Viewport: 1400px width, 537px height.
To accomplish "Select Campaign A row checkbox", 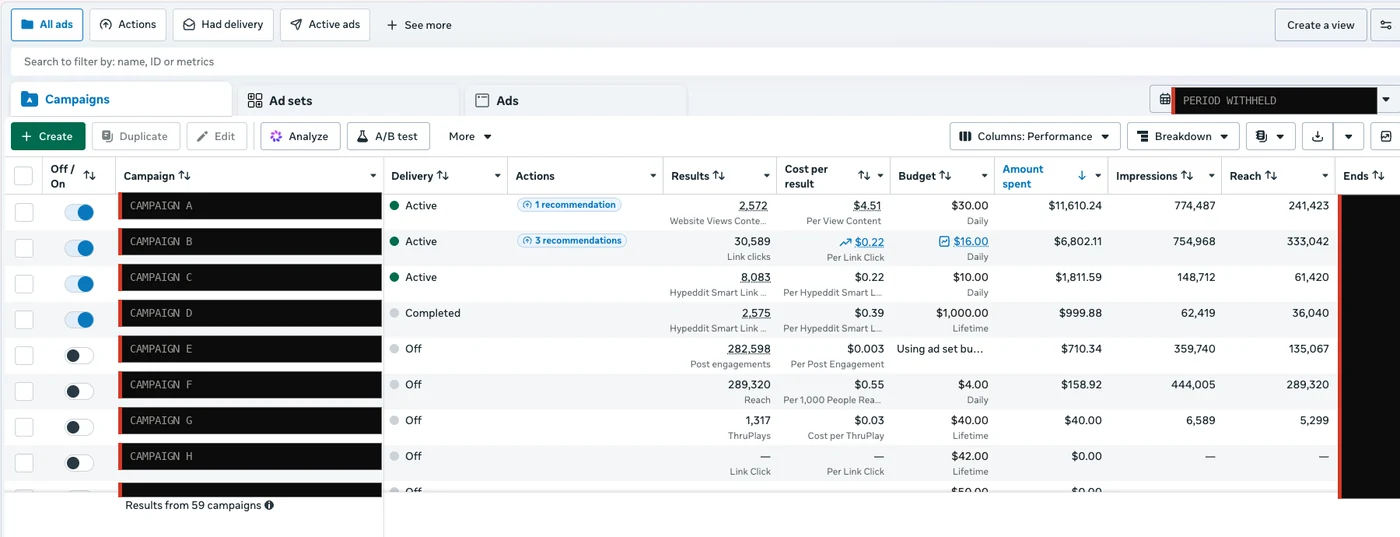I will tap(24, 212).
